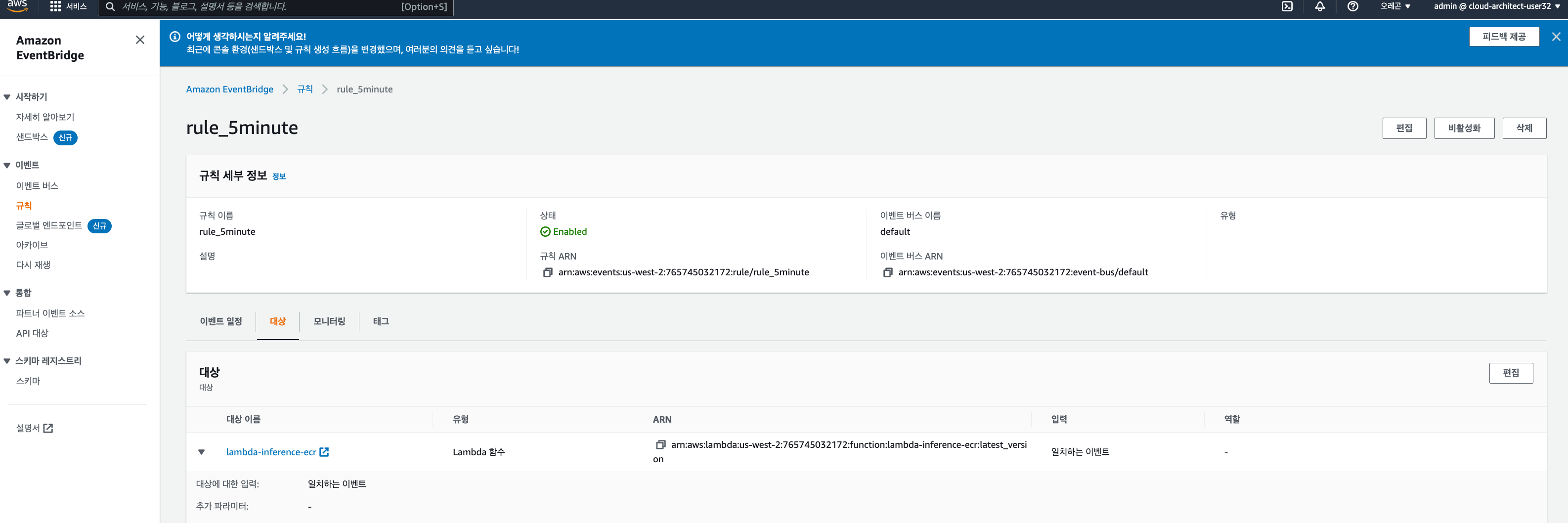Open 이벤트 버스 in sidebar
This screenshot has width=1568, height=523.
[37, 186]
